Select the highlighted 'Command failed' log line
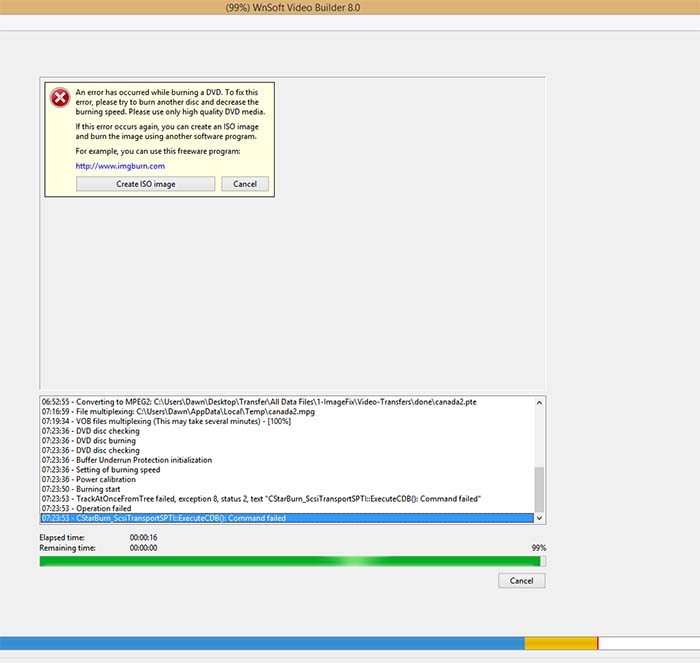The height and width of the screenshot is (663, 700). [287, 518]
